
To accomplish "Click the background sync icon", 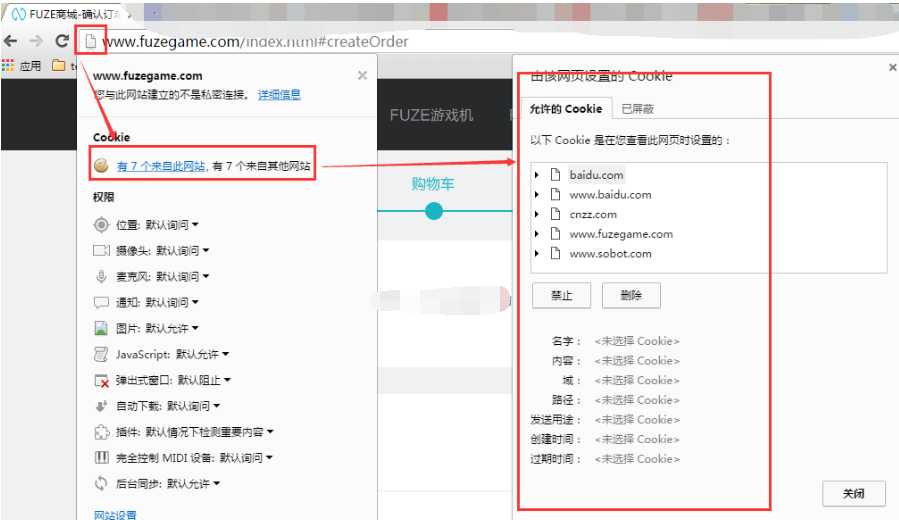I will click(101, 483).
